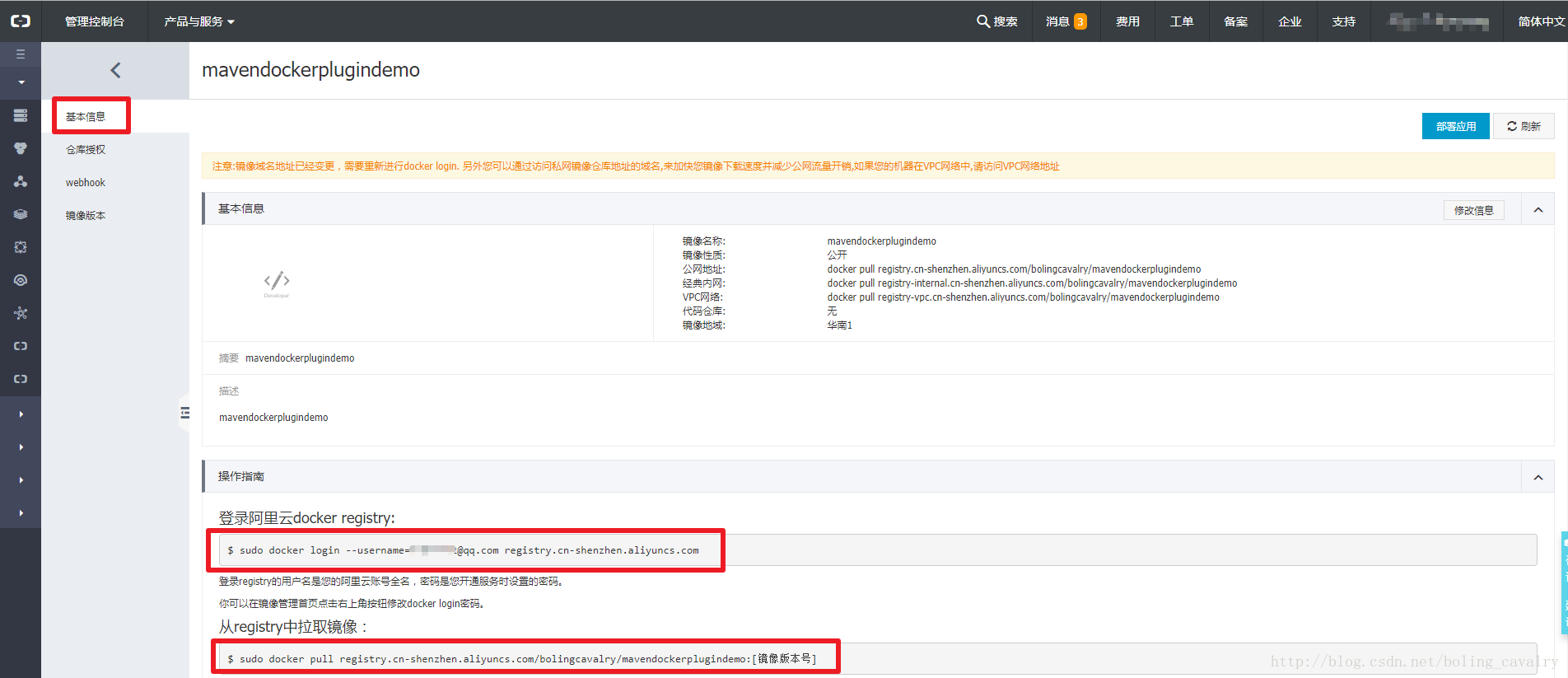Open the hamburger menu in left rail

tap(21, 54)
